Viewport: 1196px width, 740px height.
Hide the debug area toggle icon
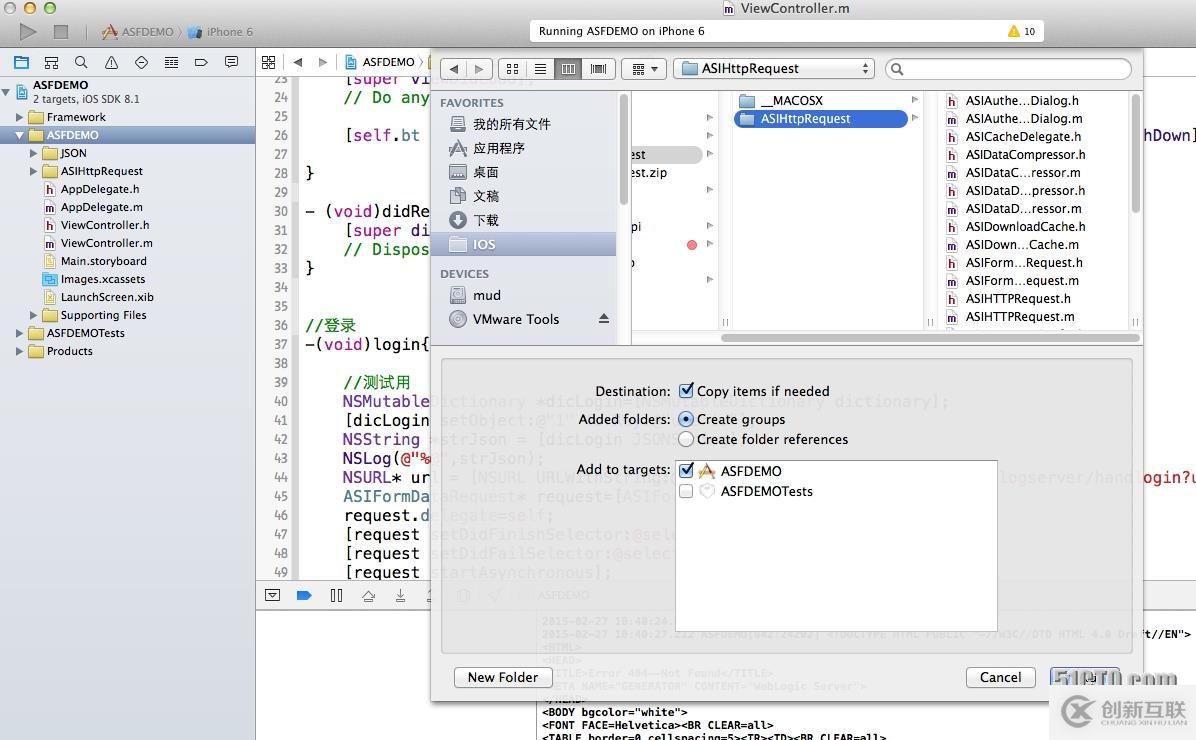272,596
